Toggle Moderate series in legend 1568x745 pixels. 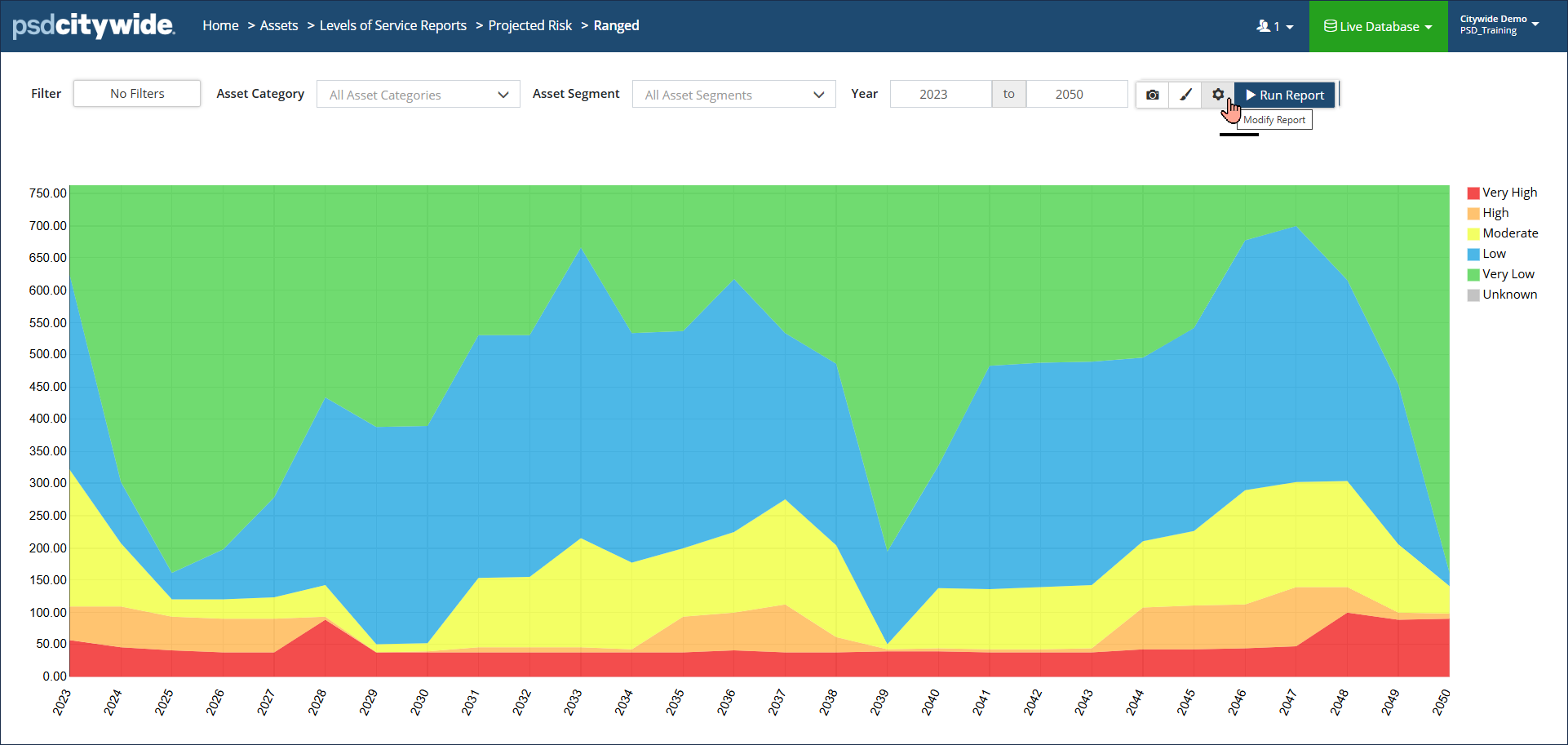pyautogui.click(x=1509, y=233)
